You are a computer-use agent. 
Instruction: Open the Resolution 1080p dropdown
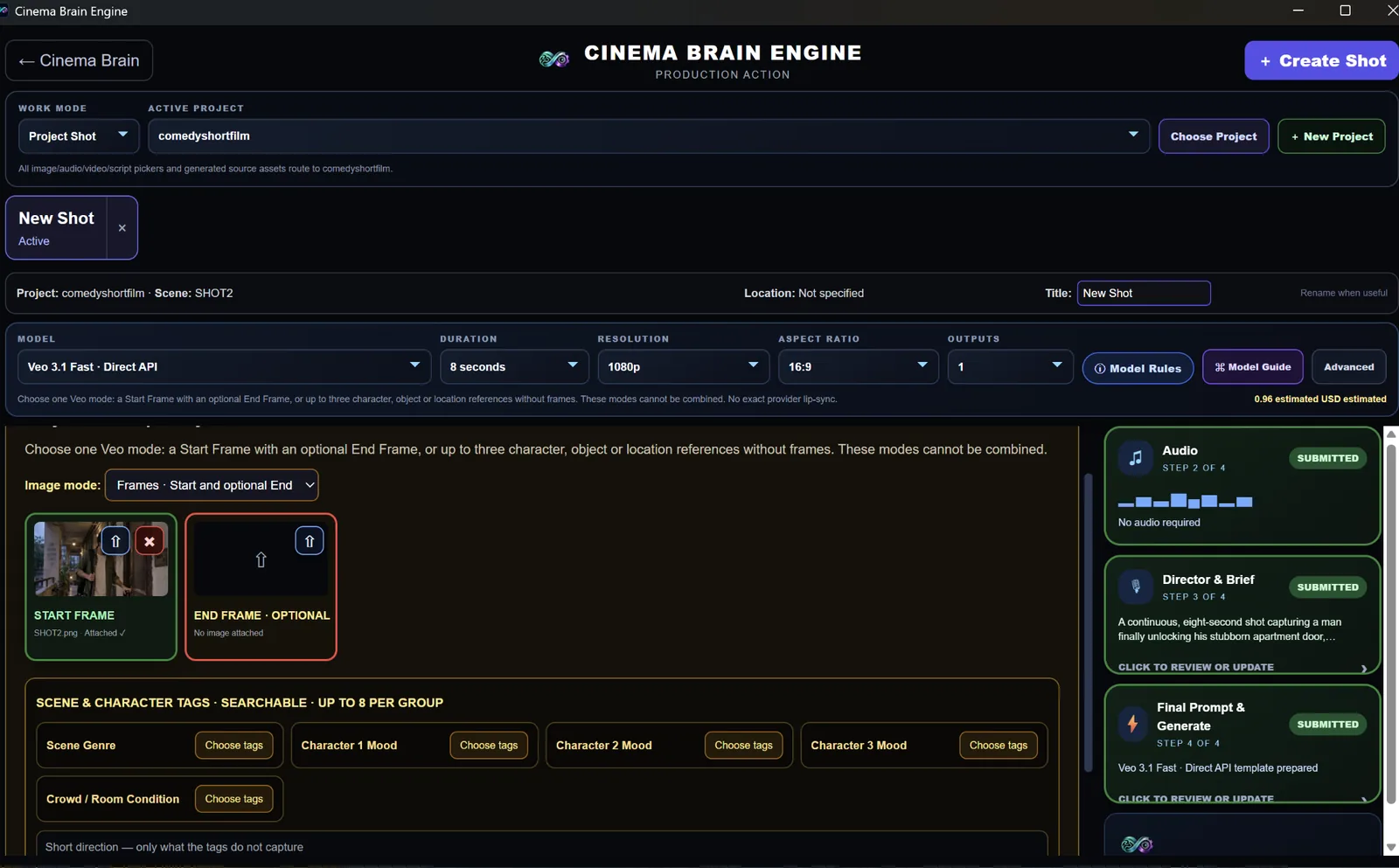683,367
